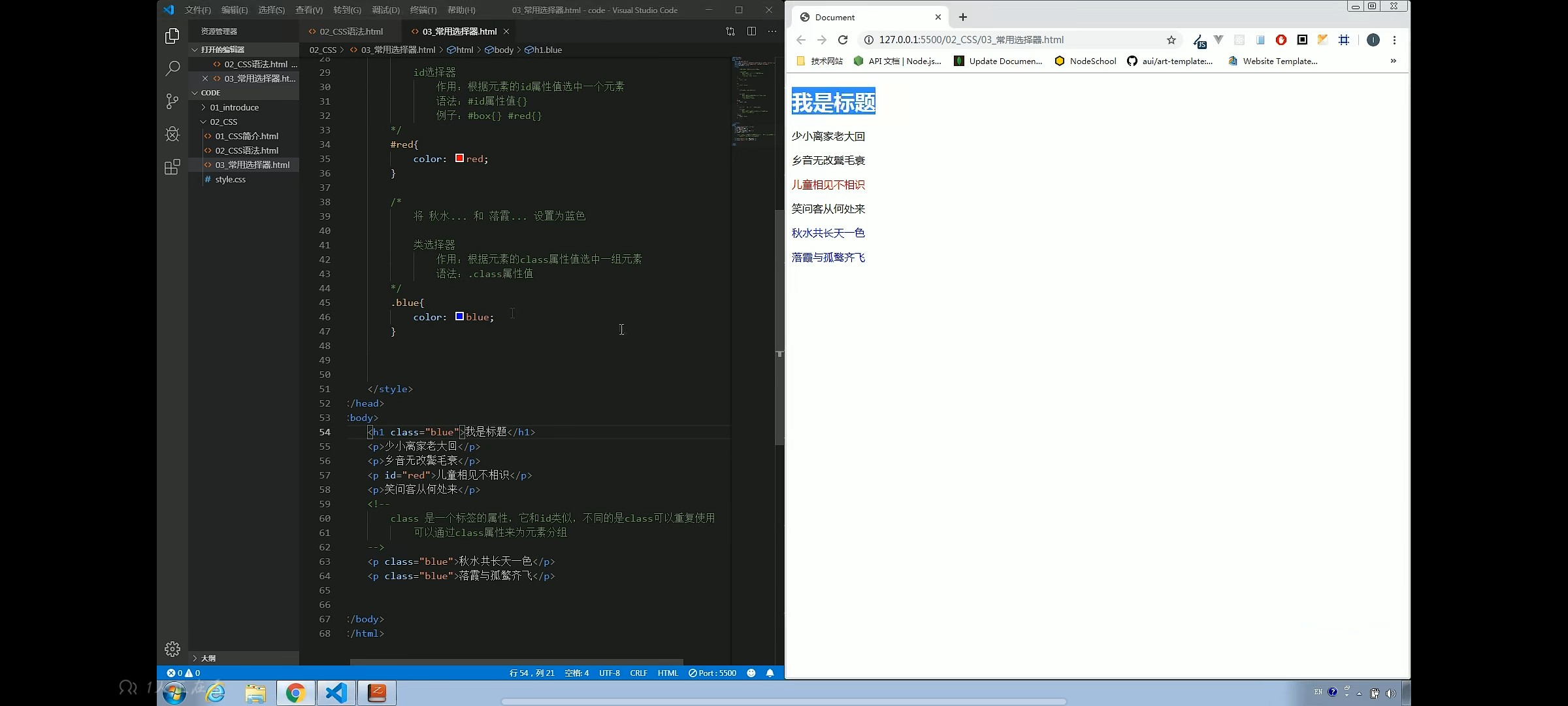This screenshot has height=706, width=1568.
Task: Show more bookmarks with the chevron
Action: click(x=1393, y=61)
